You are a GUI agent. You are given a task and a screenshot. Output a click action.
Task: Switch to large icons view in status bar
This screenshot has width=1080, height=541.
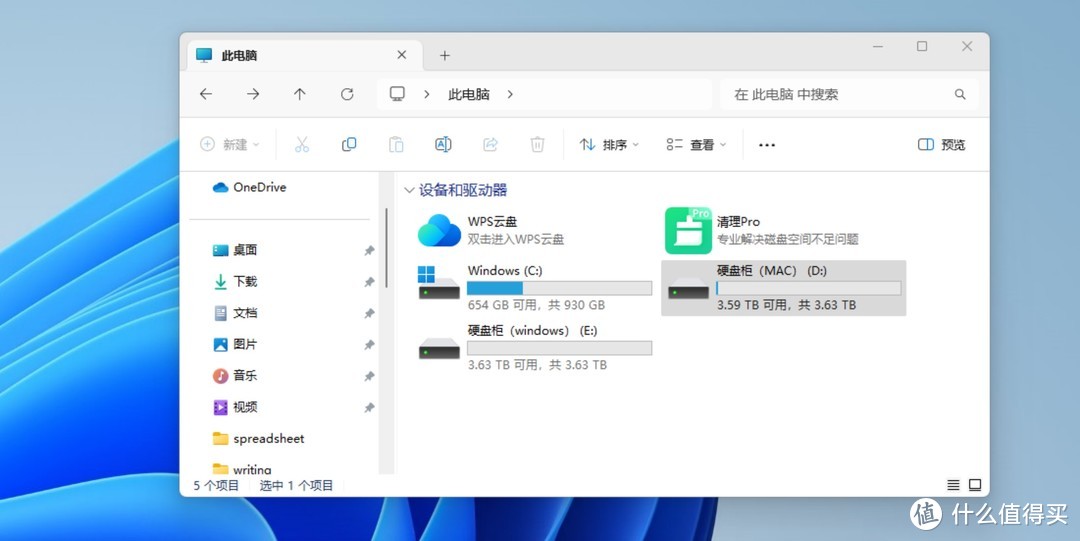pos(975,485)
